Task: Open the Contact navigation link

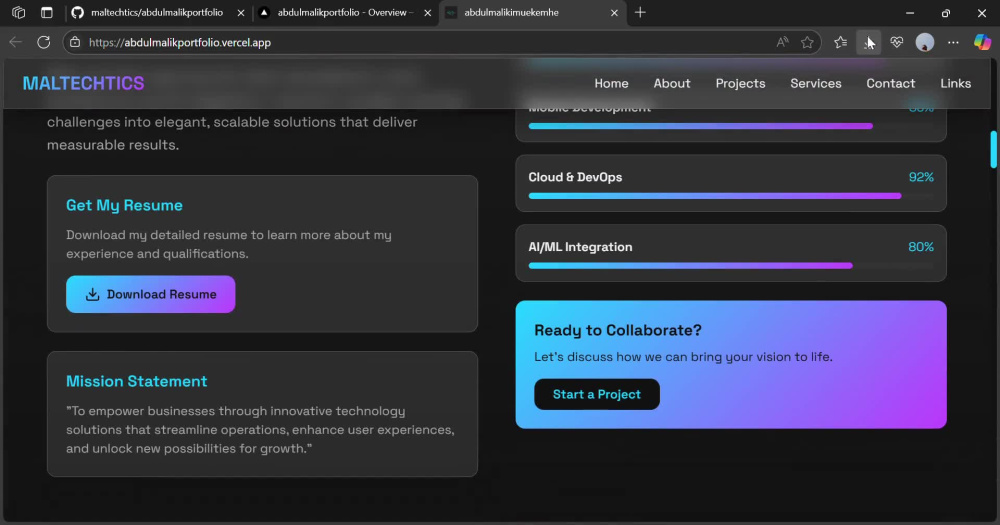Action: [890, 84]
